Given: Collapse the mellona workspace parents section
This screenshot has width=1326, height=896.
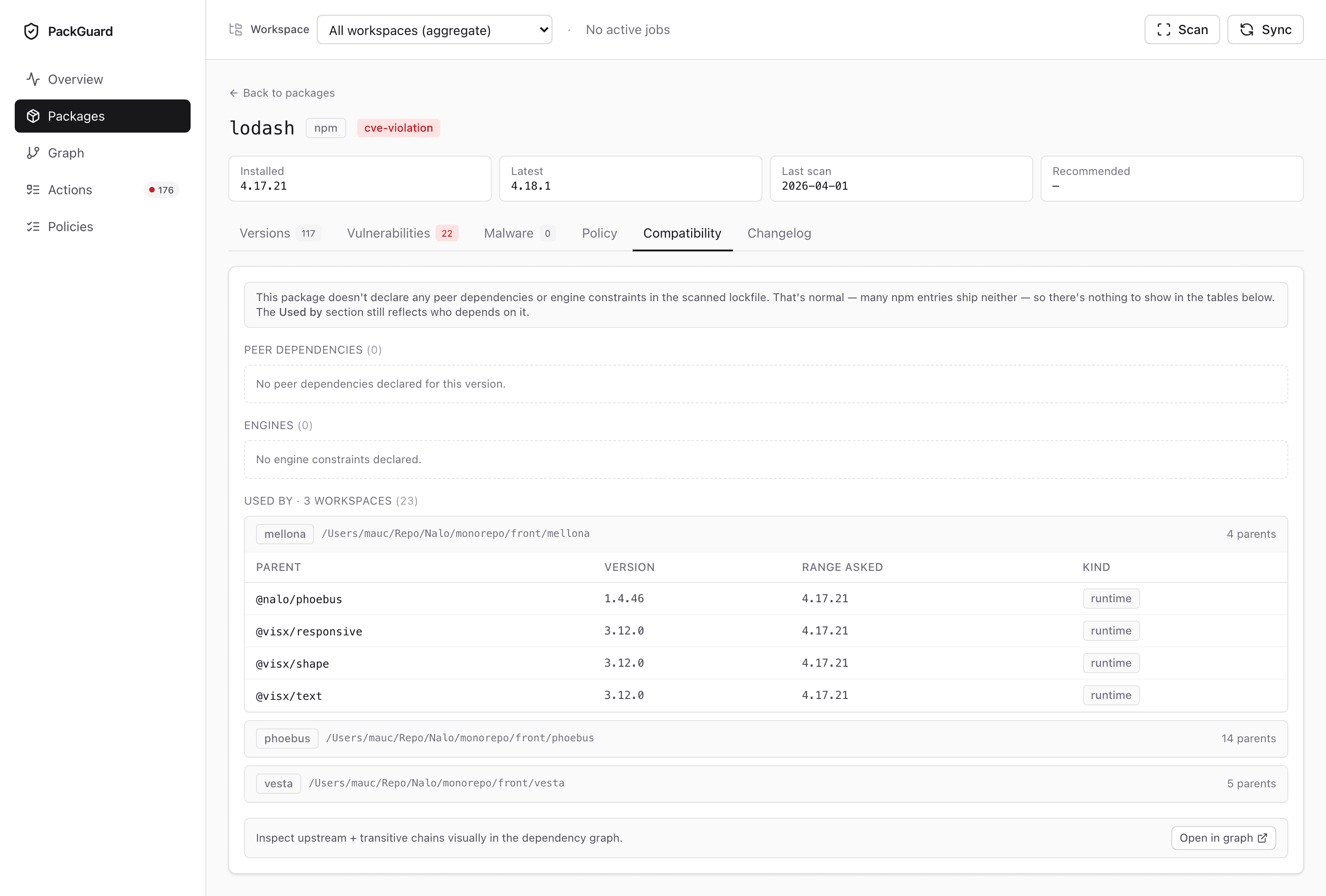Looking at the screenshot, I should (766, 534).
